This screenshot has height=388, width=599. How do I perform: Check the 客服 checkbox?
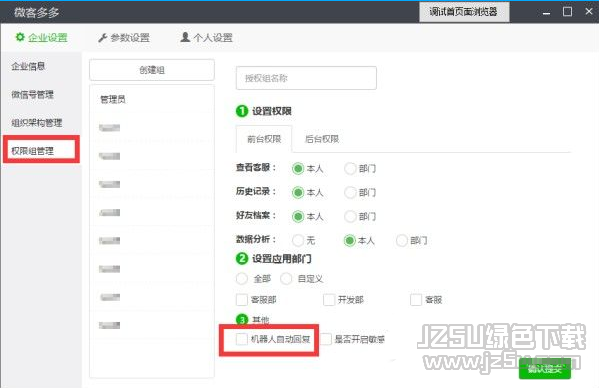416,300
